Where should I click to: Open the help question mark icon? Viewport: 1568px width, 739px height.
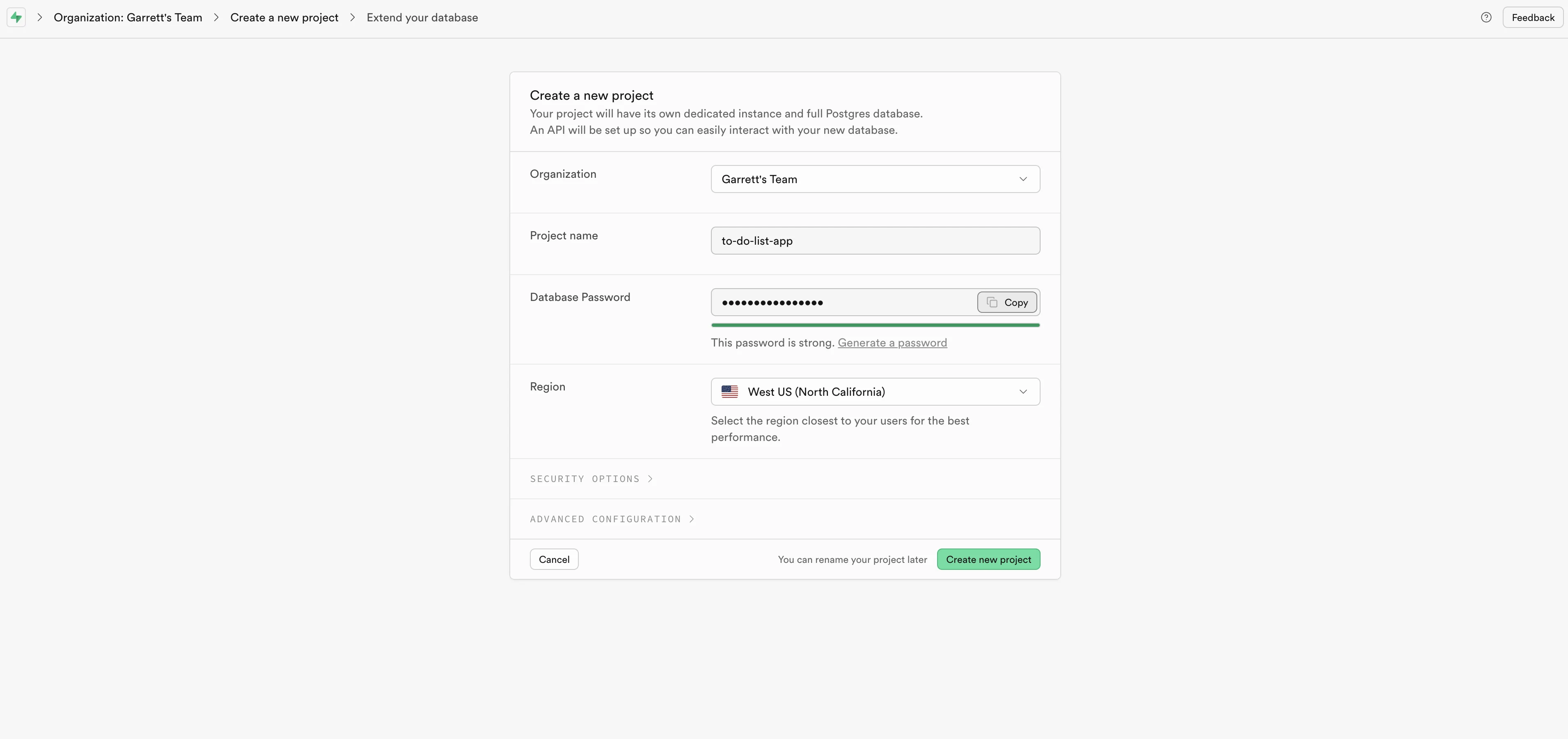click(x=1486, y=17)
